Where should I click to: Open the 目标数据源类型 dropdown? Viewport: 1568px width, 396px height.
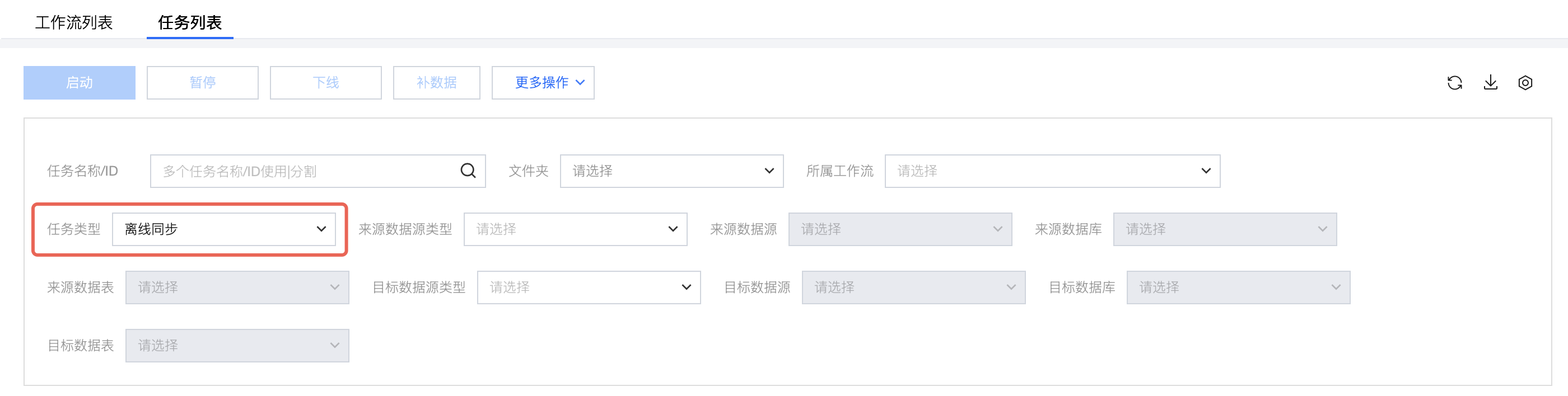point(588,287)
